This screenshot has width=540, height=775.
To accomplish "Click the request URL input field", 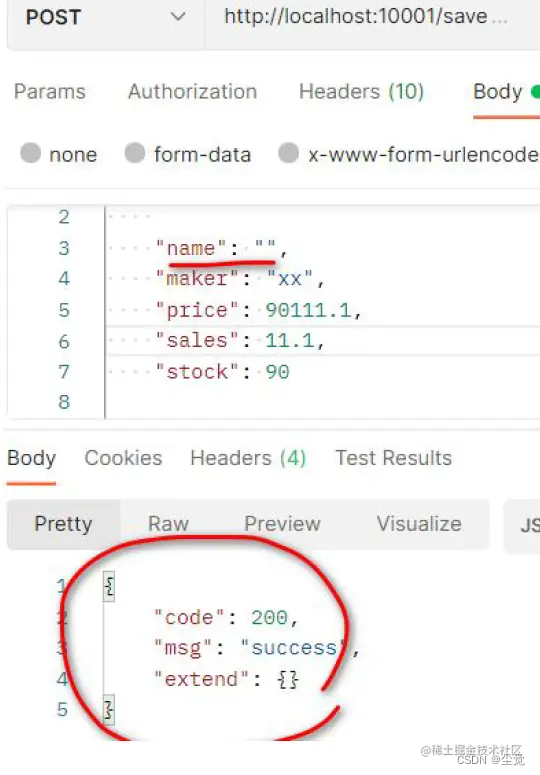I will tap(373, 18).
